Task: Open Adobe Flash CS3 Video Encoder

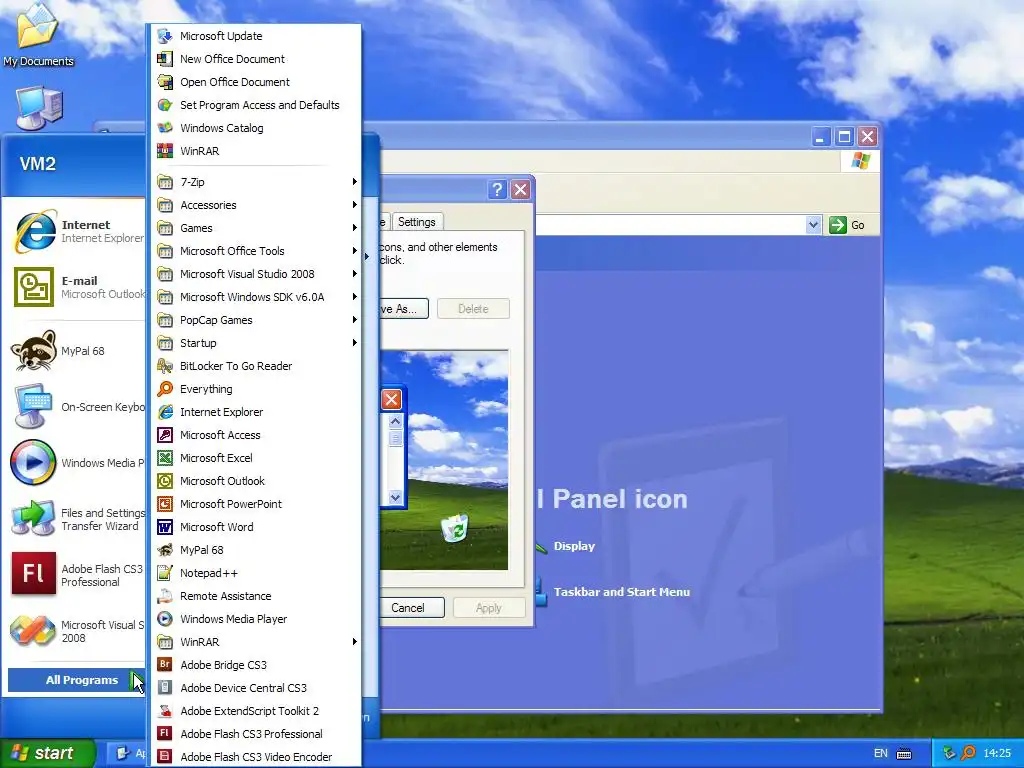Action: click(x=256, y=757)
